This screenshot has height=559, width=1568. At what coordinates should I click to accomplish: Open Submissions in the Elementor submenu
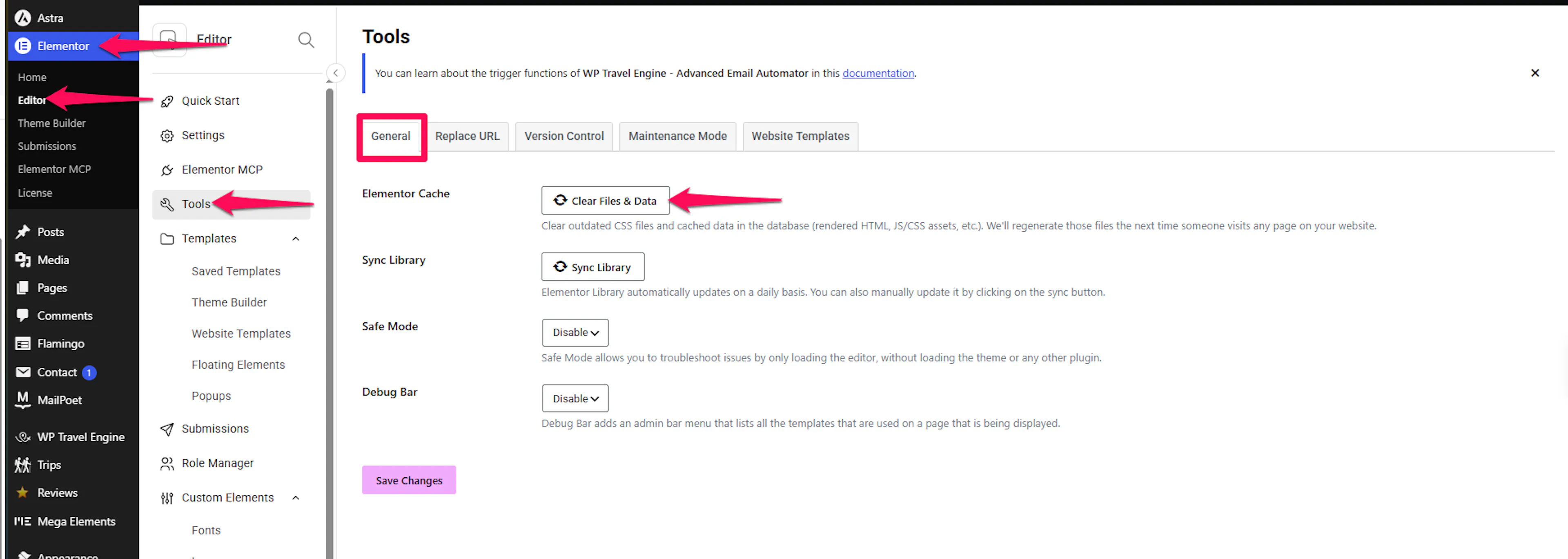pyautogui.click(x=47, y=147)
